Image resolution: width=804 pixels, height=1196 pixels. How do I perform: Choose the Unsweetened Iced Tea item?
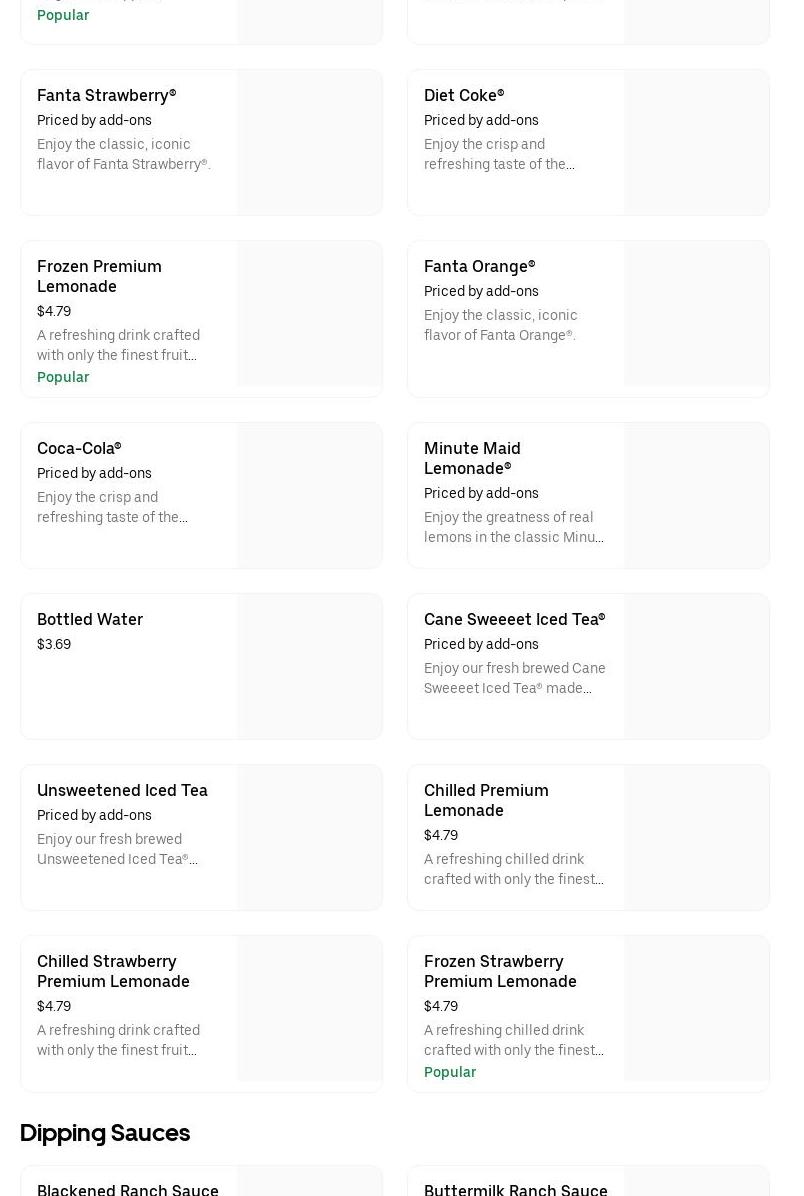[x=122, y=791]
